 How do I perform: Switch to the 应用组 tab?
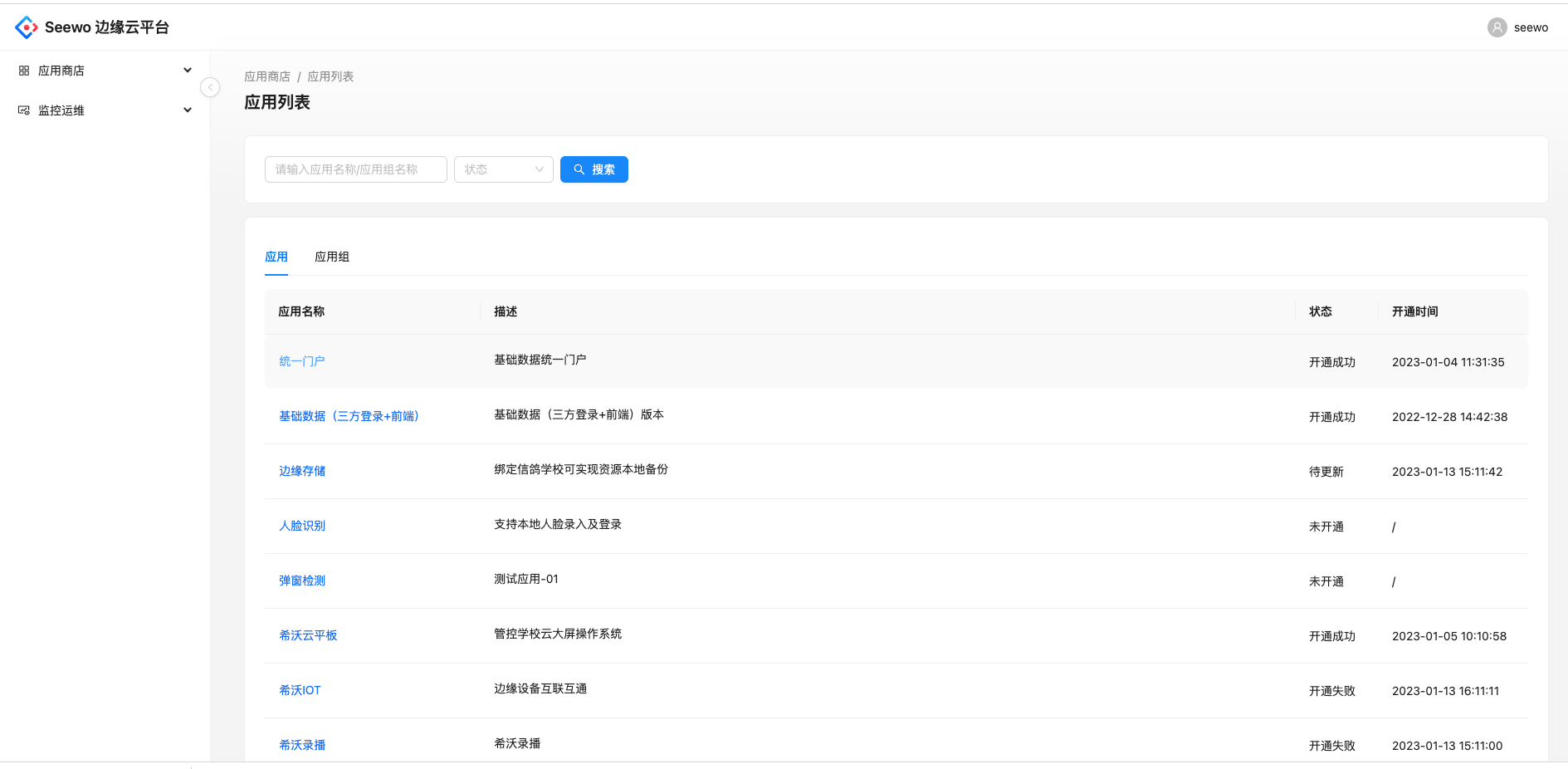pyautogui.click(x=332, y=257)
